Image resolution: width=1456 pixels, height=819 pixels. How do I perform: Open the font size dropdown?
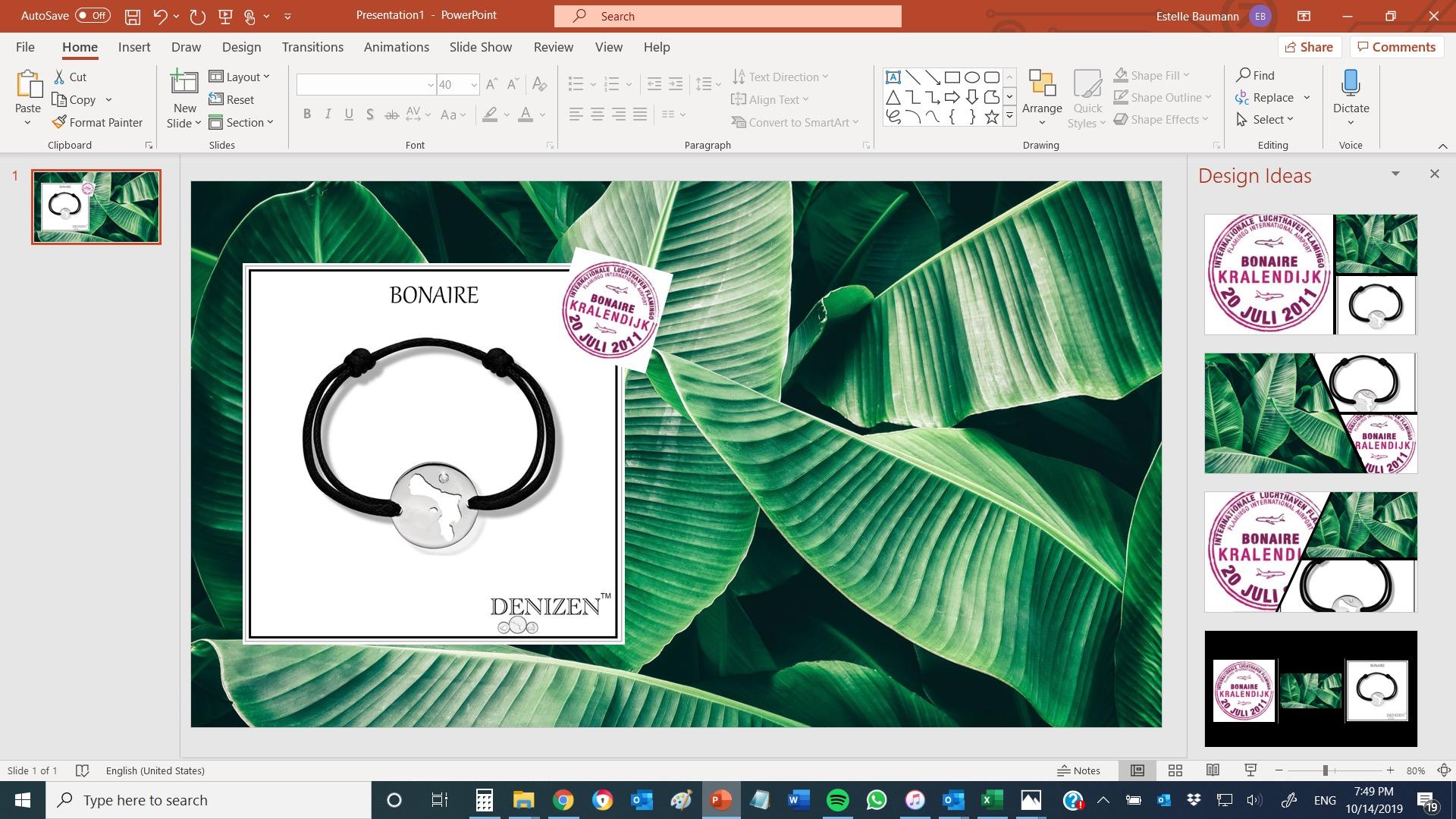[x=473, y=85]
